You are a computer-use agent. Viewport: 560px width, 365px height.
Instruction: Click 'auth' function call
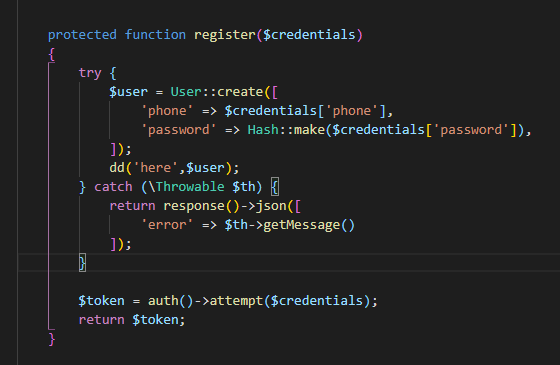coord(163,301)
